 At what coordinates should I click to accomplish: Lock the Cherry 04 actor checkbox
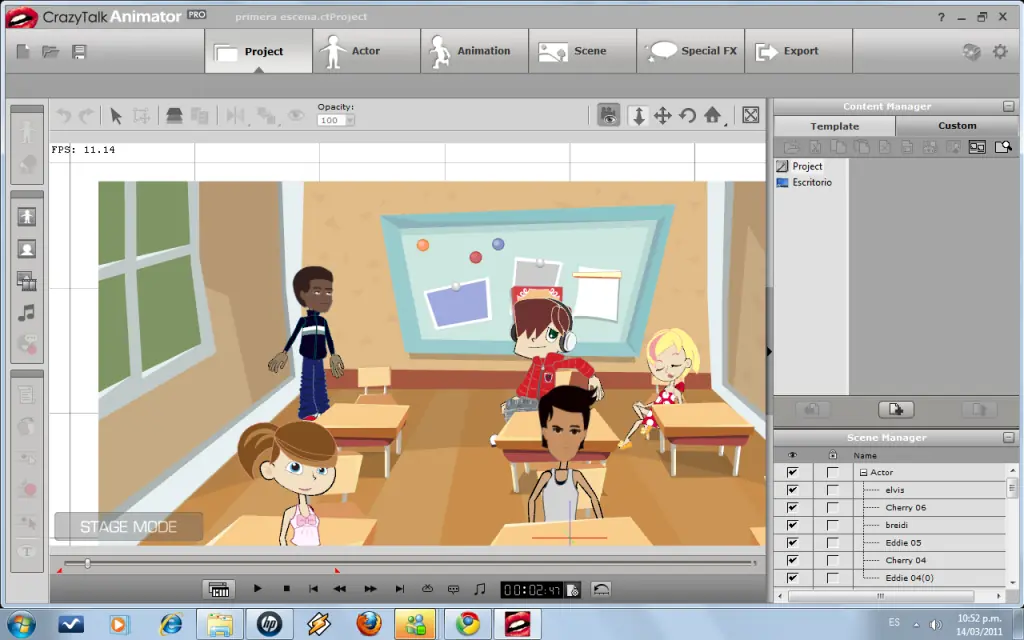click(832, 560)
